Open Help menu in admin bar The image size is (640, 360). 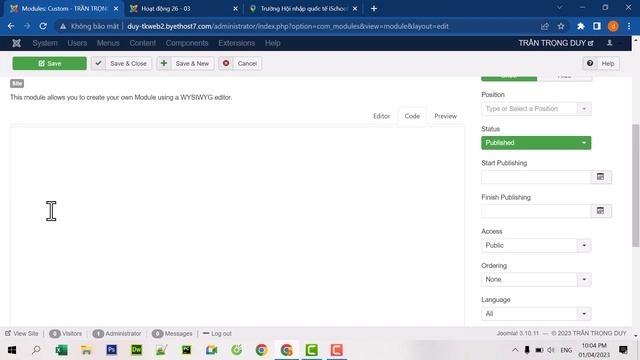click(272, 43)
